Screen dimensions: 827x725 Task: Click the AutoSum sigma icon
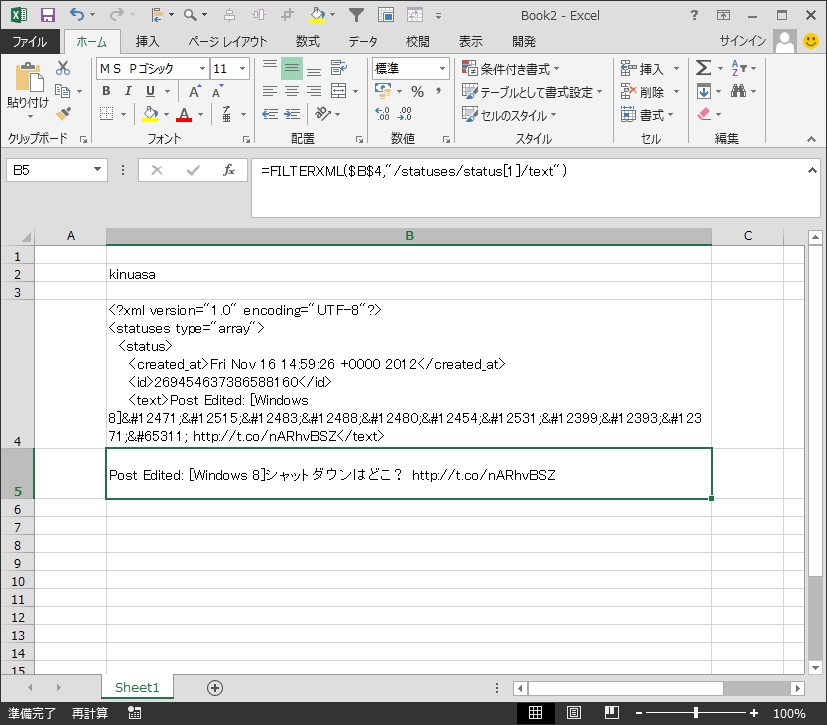point(703,68)
